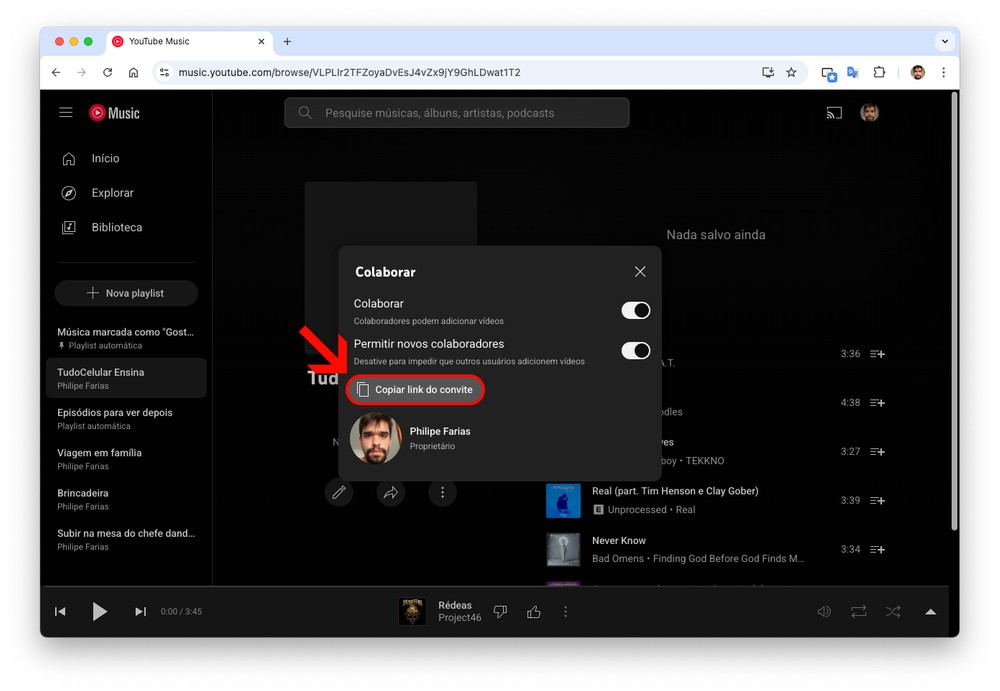
Task: Disable Permitir novos colaboradores switch
Action: (635, 351)
